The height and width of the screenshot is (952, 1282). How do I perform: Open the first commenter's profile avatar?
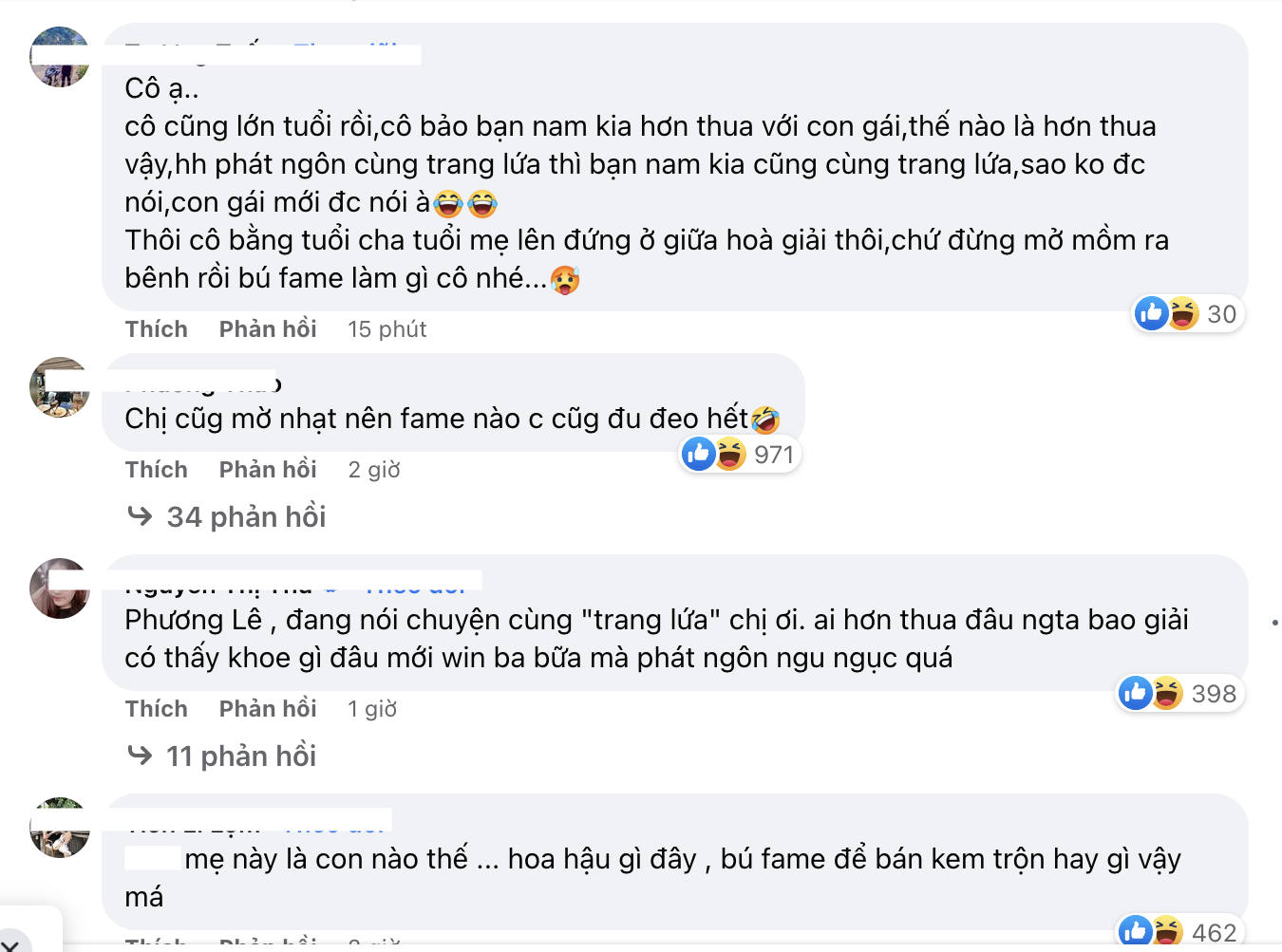pos(59,57)
